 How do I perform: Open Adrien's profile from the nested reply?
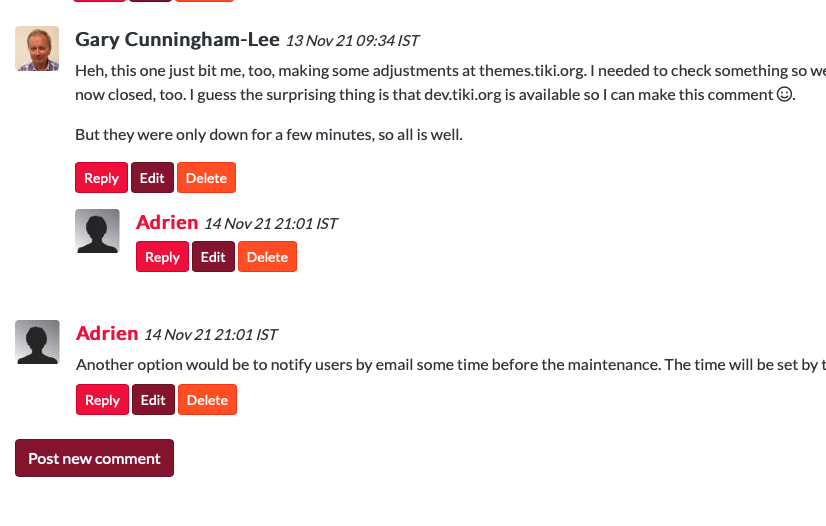tap(167, 222)
